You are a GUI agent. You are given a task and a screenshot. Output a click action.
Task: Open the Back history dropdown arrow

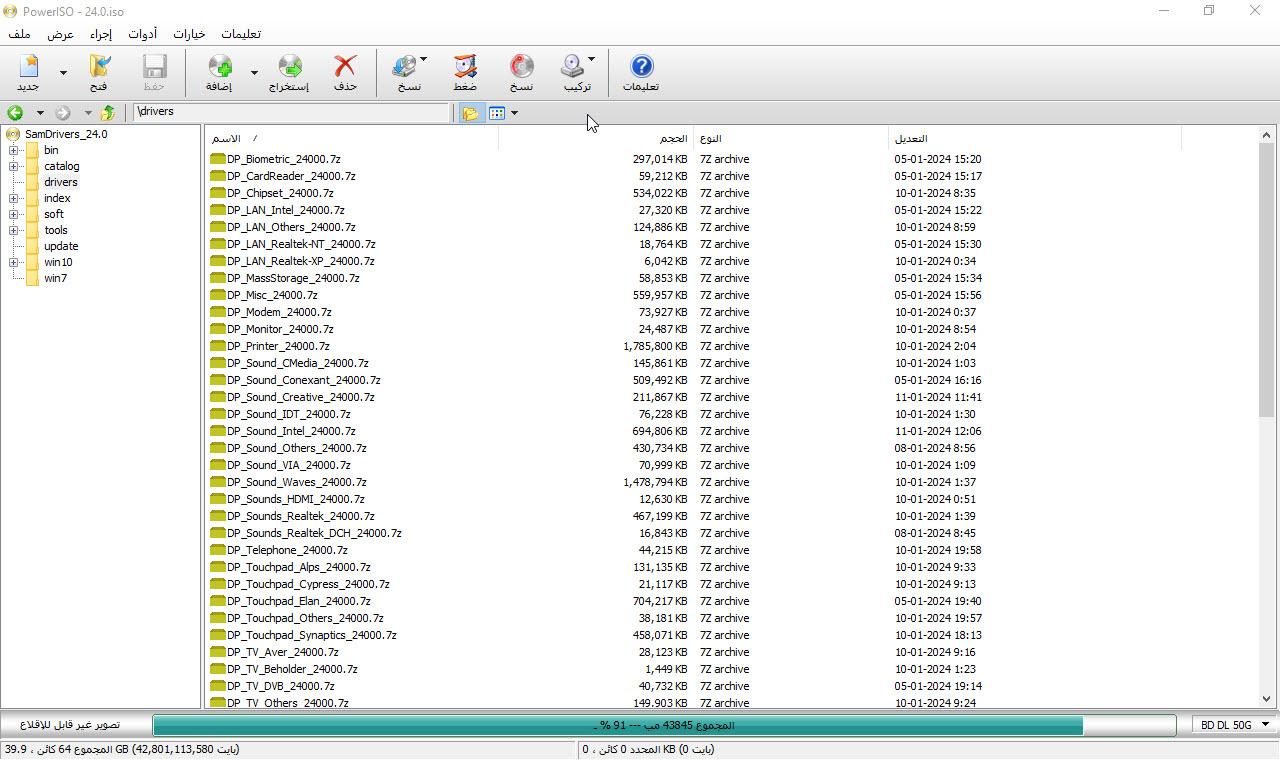(x=40, y=113)
